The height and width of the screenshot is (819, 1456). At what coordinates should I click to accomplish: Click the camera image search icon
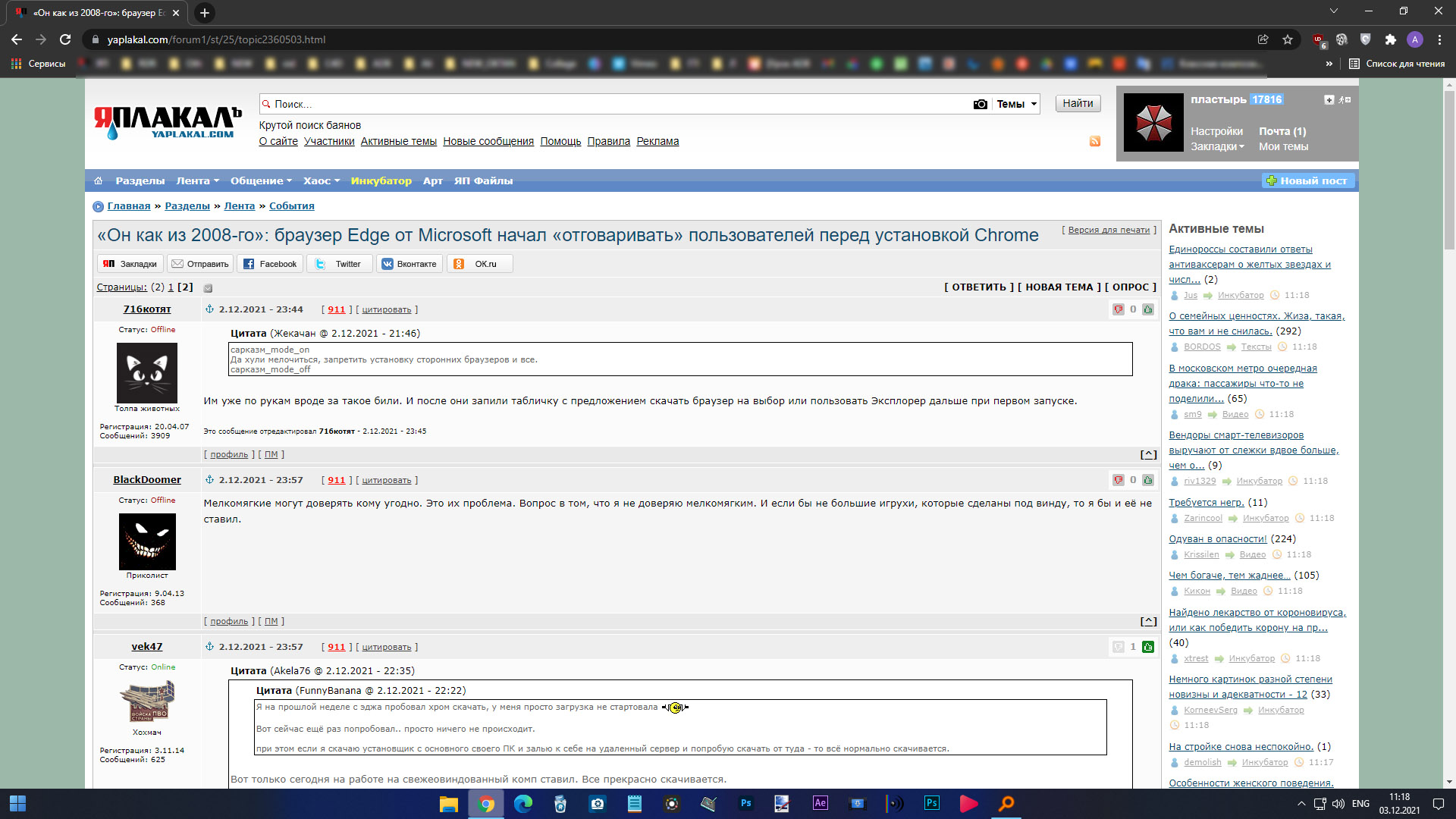[980, 104]
